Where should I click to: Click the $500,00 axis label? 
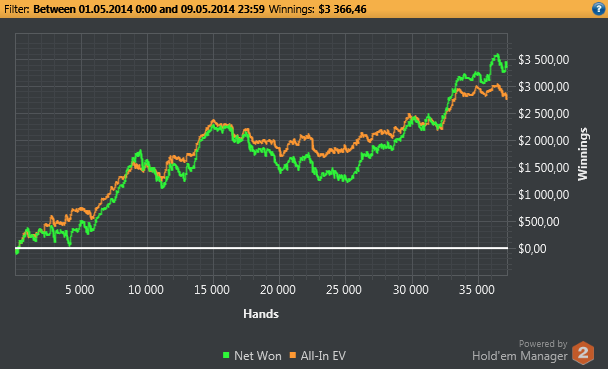tap(539, 222)
